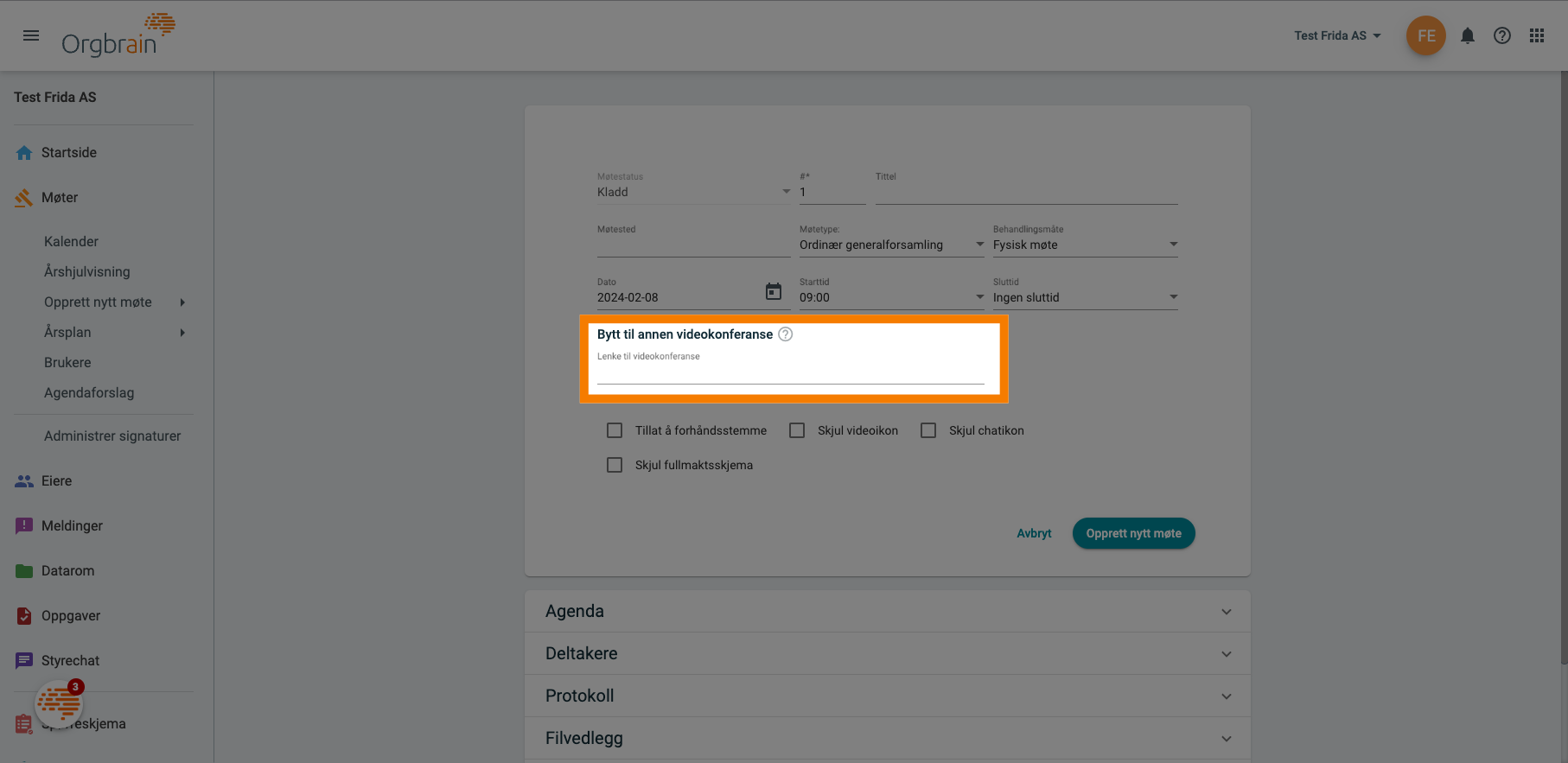1568x763 pixels.
Task: Click the Opprett nytt møte button
Action: 1133,533
